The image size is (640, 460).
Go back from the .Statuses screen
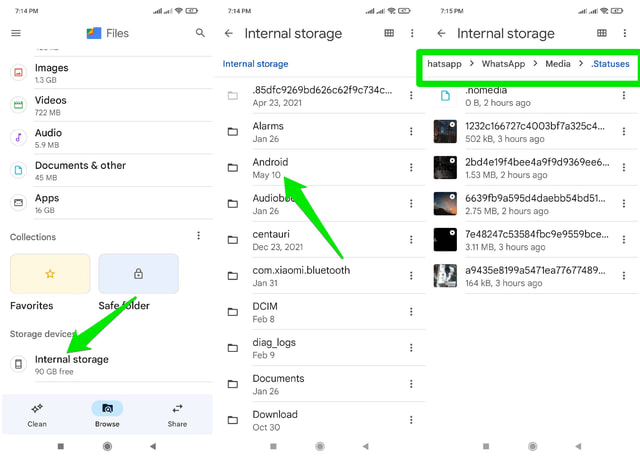tap(441, 33)
